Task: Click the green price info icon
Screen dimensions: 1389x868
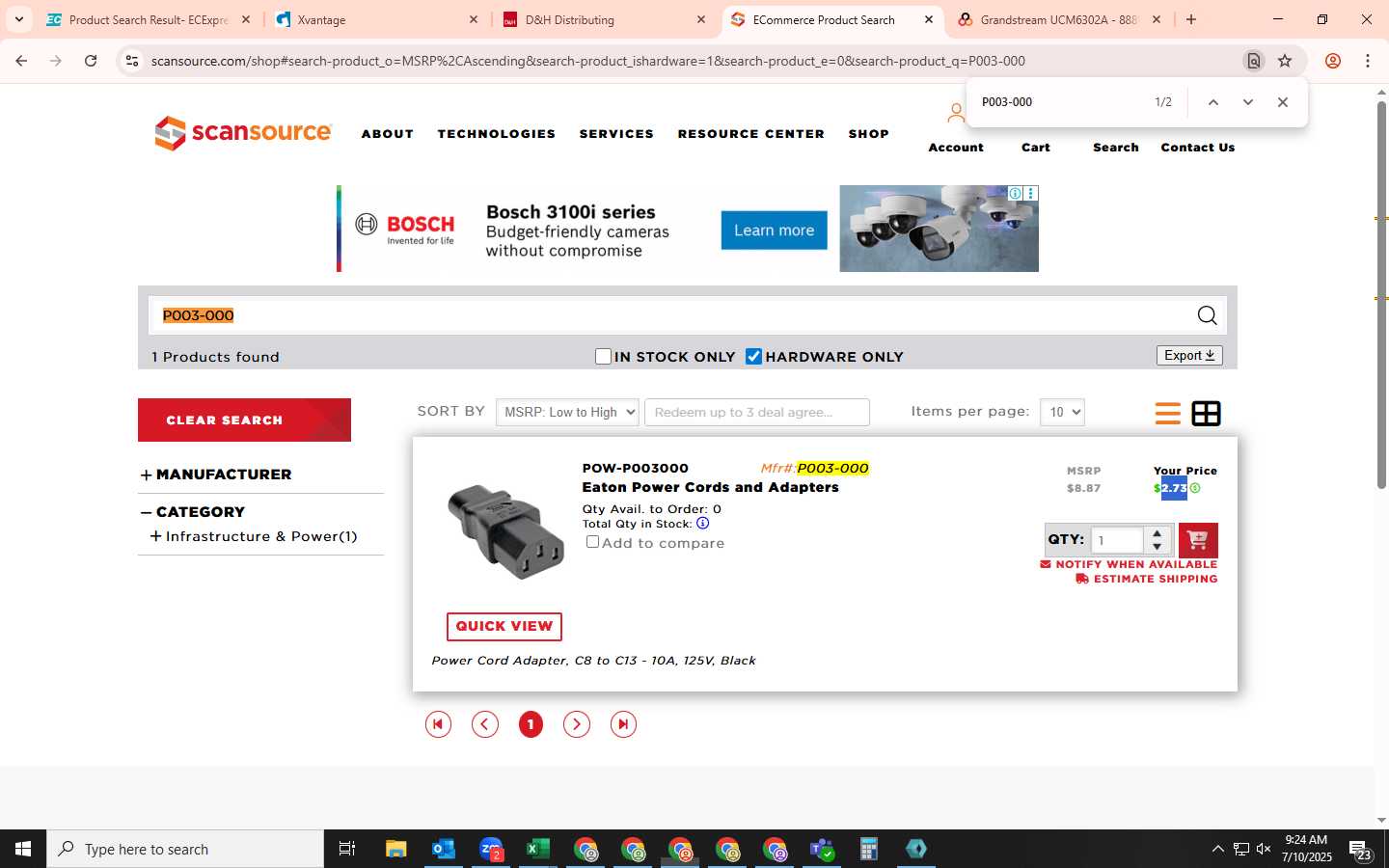Action: point(1195,488)
